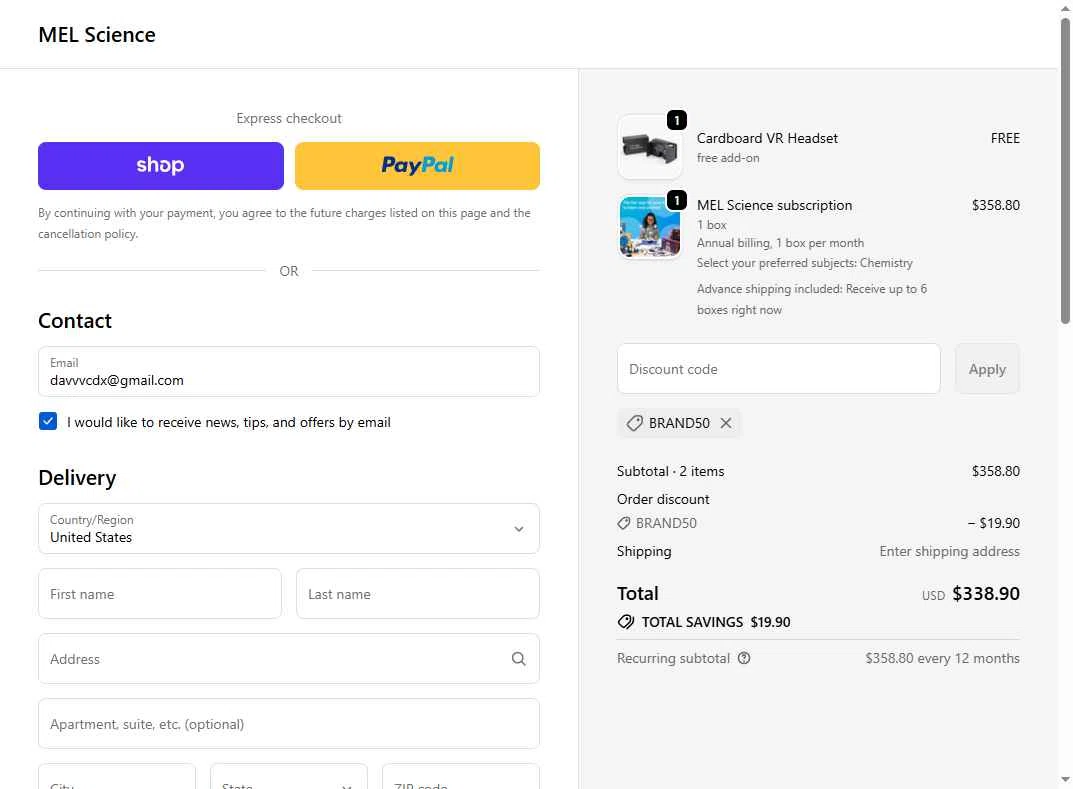
Task: Open the MEL Science subscription thumbnail
Action: pyautogui.click(x=649, y=227)
